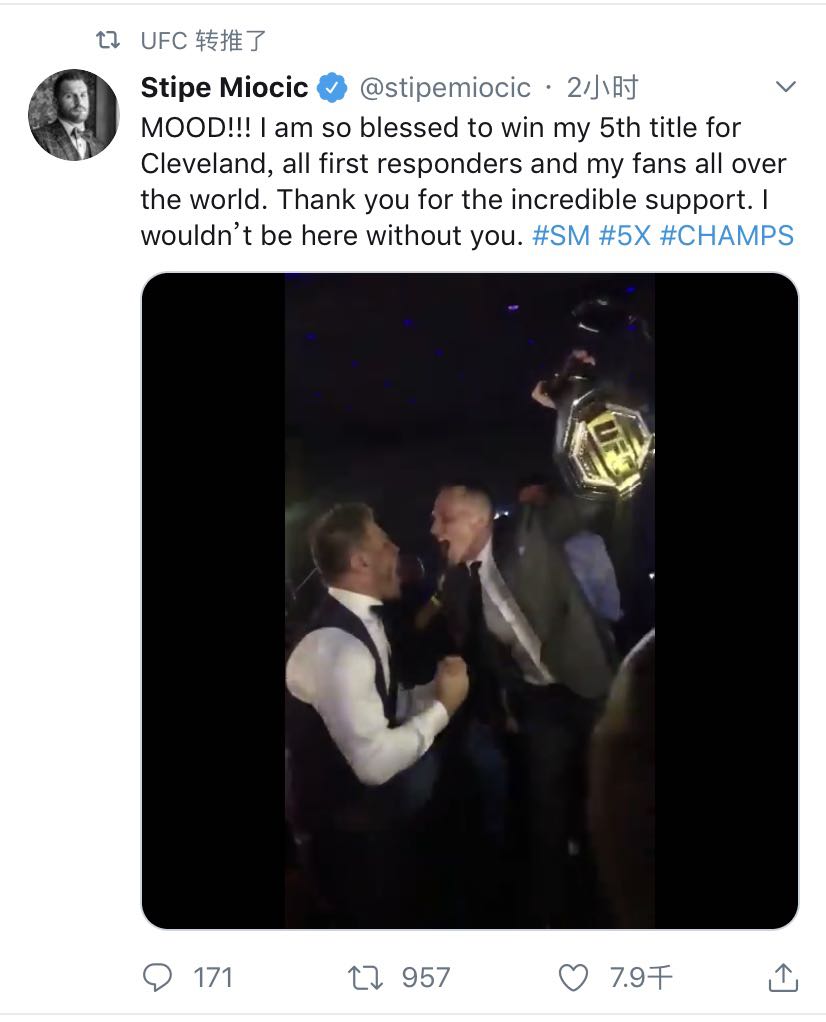Like the tweet with the heart icon

tap(574, 978)
